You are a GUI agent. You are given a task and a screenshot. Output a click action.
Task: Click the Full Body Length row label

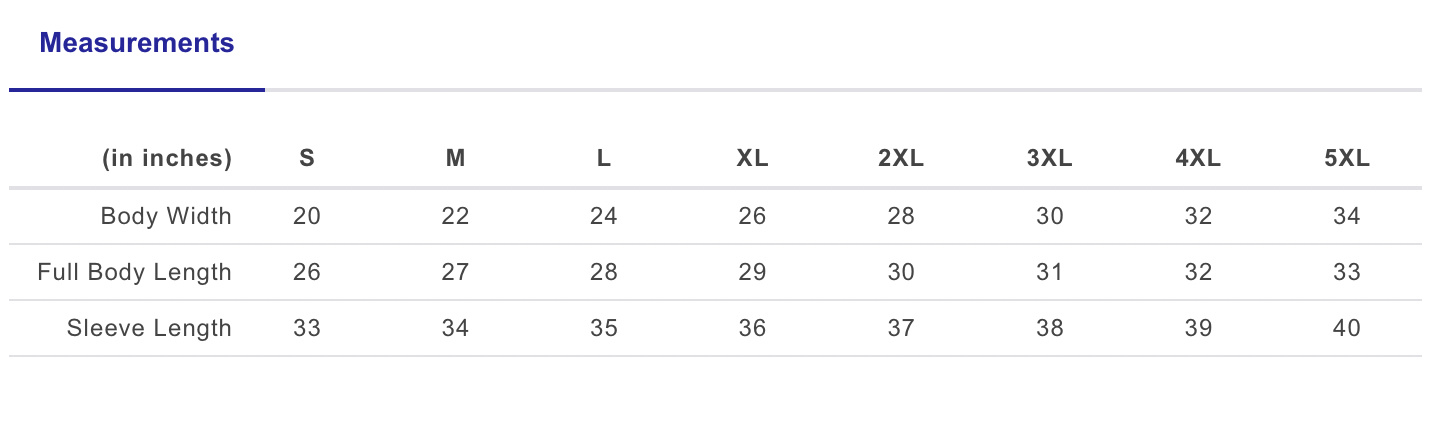click(135, 272)
